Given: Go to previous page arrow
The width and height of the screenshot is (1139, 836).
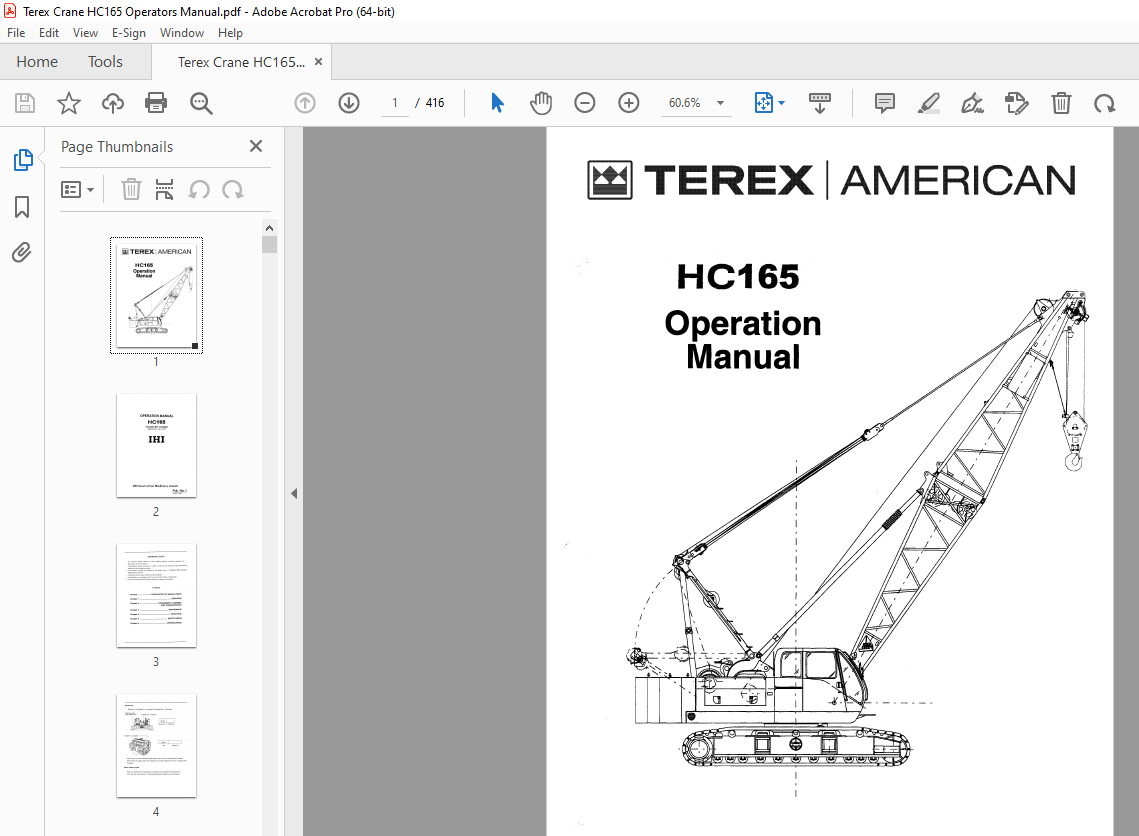Looking at the screenshot, I should 305,103.
